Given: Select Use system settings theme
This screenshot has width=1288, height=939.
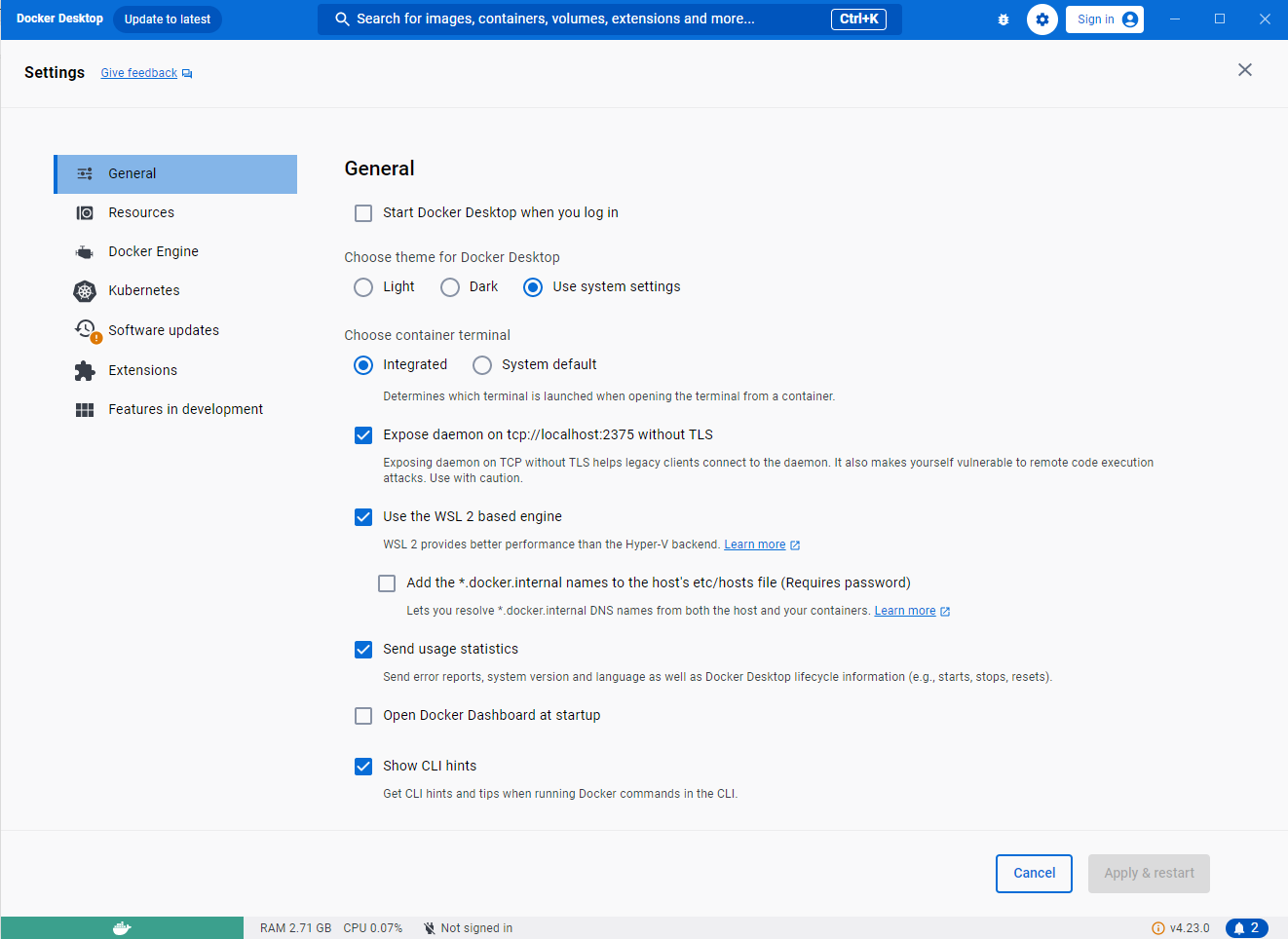Looking at the screenshot, I should (x=533, y=287).
